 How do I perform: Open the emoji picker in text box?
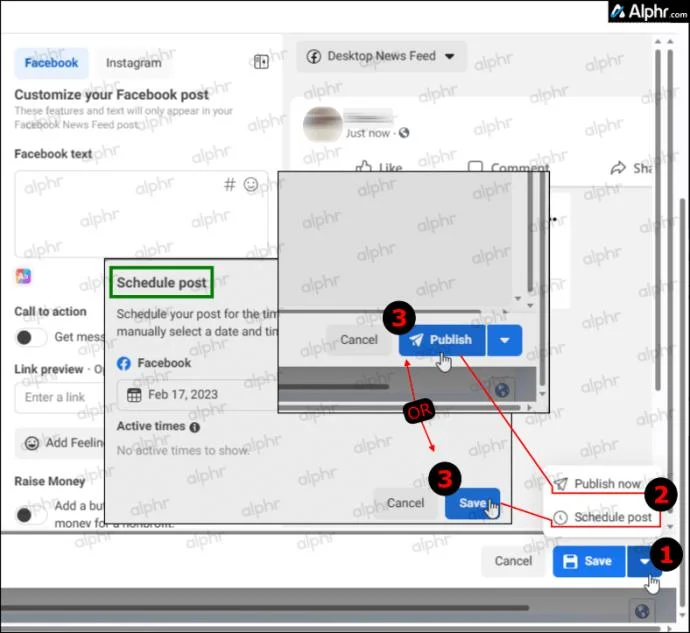(x=251, y=185)
